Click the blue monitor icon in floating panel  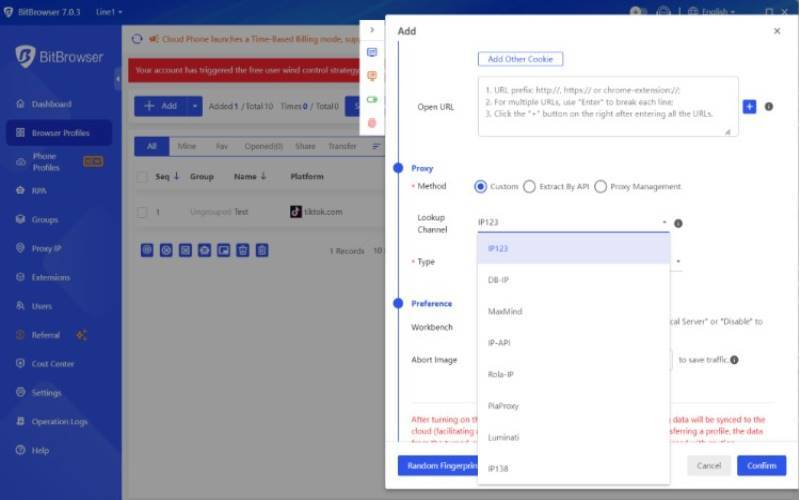point(372,52)
